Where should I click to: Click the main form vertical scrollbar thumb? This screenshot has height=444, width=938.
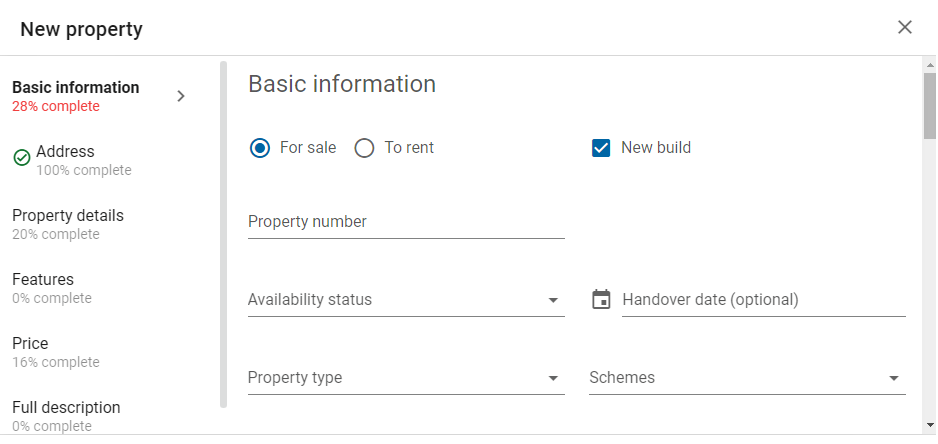coord(930,105)
